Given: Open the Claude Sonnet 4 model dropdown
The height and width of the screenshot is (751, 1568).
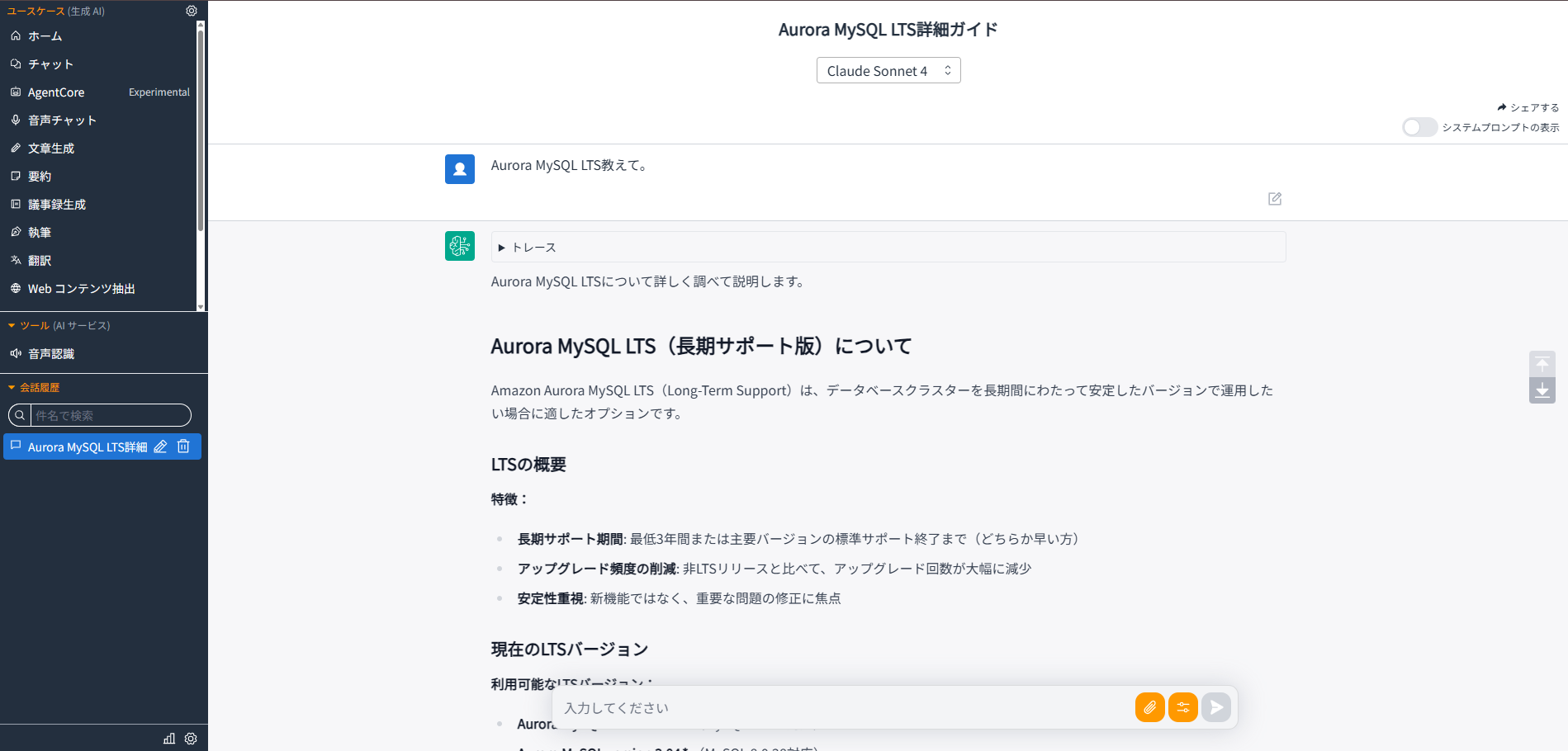Looking at the screenshot, I should coord(888,70).
